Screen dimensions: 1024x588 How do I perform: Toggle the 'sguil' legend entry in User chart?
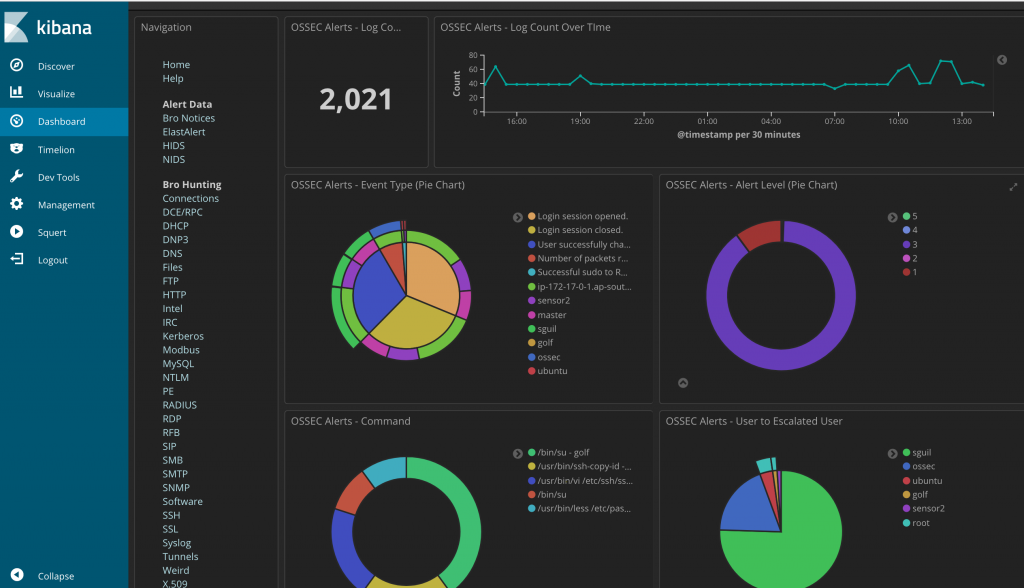[921, 452]
